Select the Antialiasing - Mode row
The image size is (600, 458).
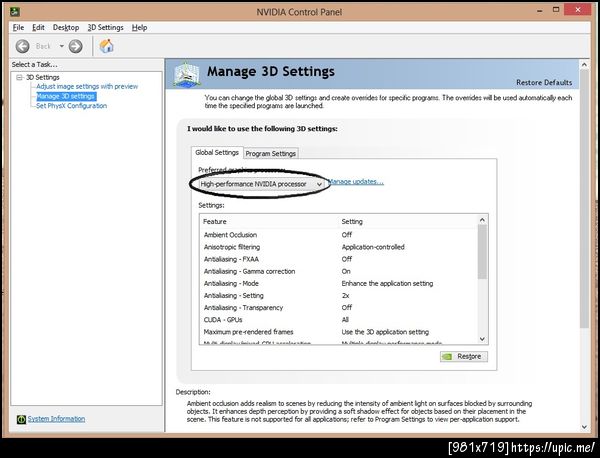coord(339,284)
